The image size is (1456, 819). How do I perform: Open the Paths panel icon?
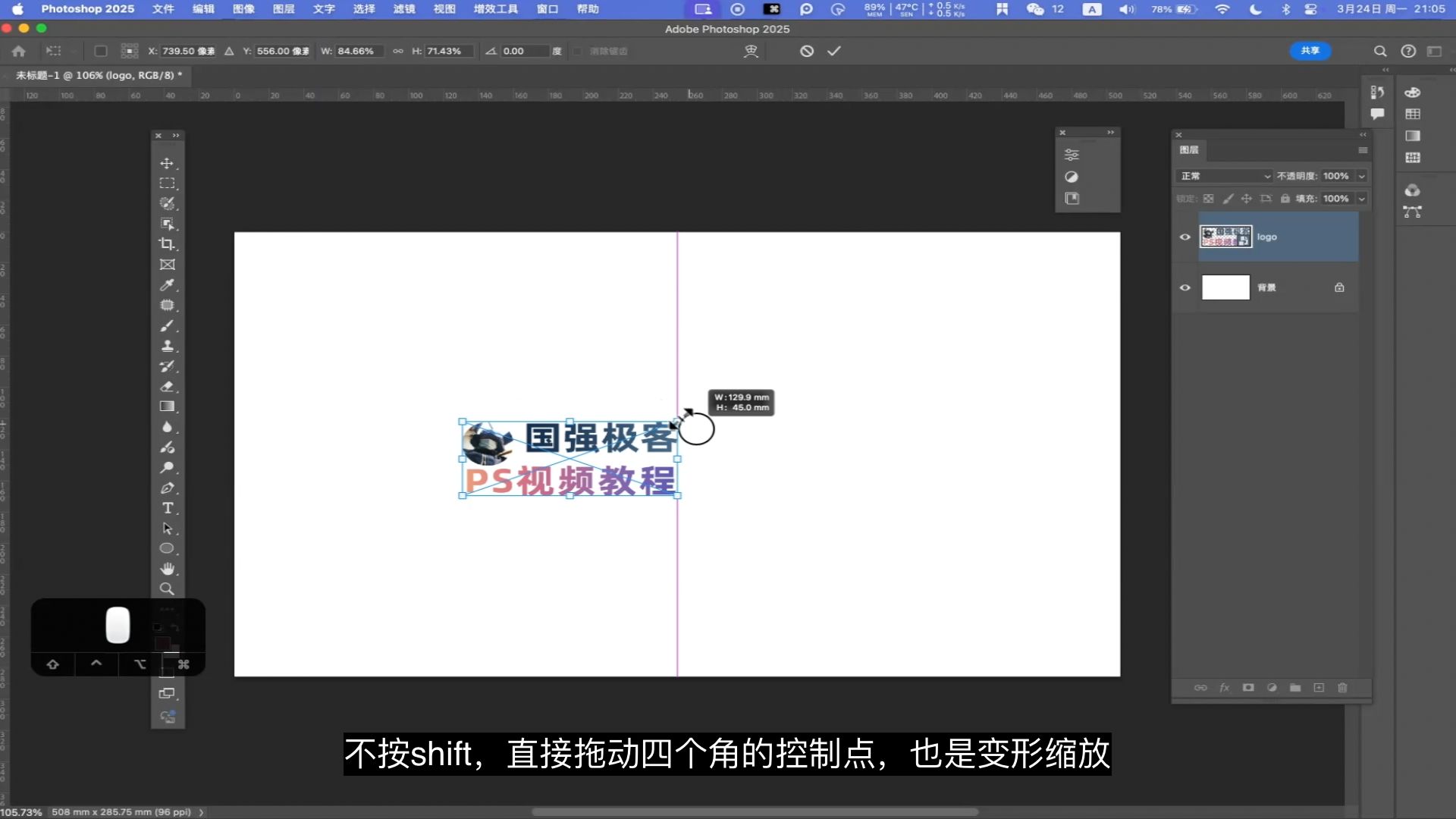tap(1412, 212)
